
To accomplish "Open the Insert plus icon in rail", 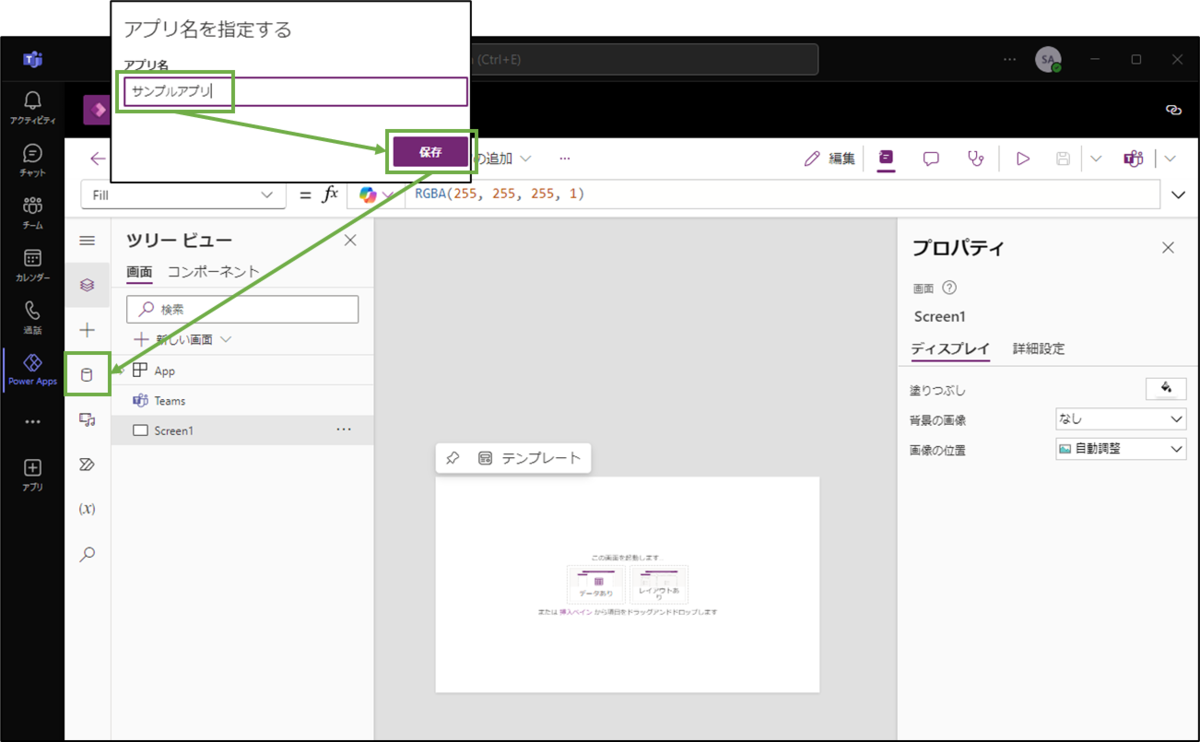I will (x=87, y=330).
